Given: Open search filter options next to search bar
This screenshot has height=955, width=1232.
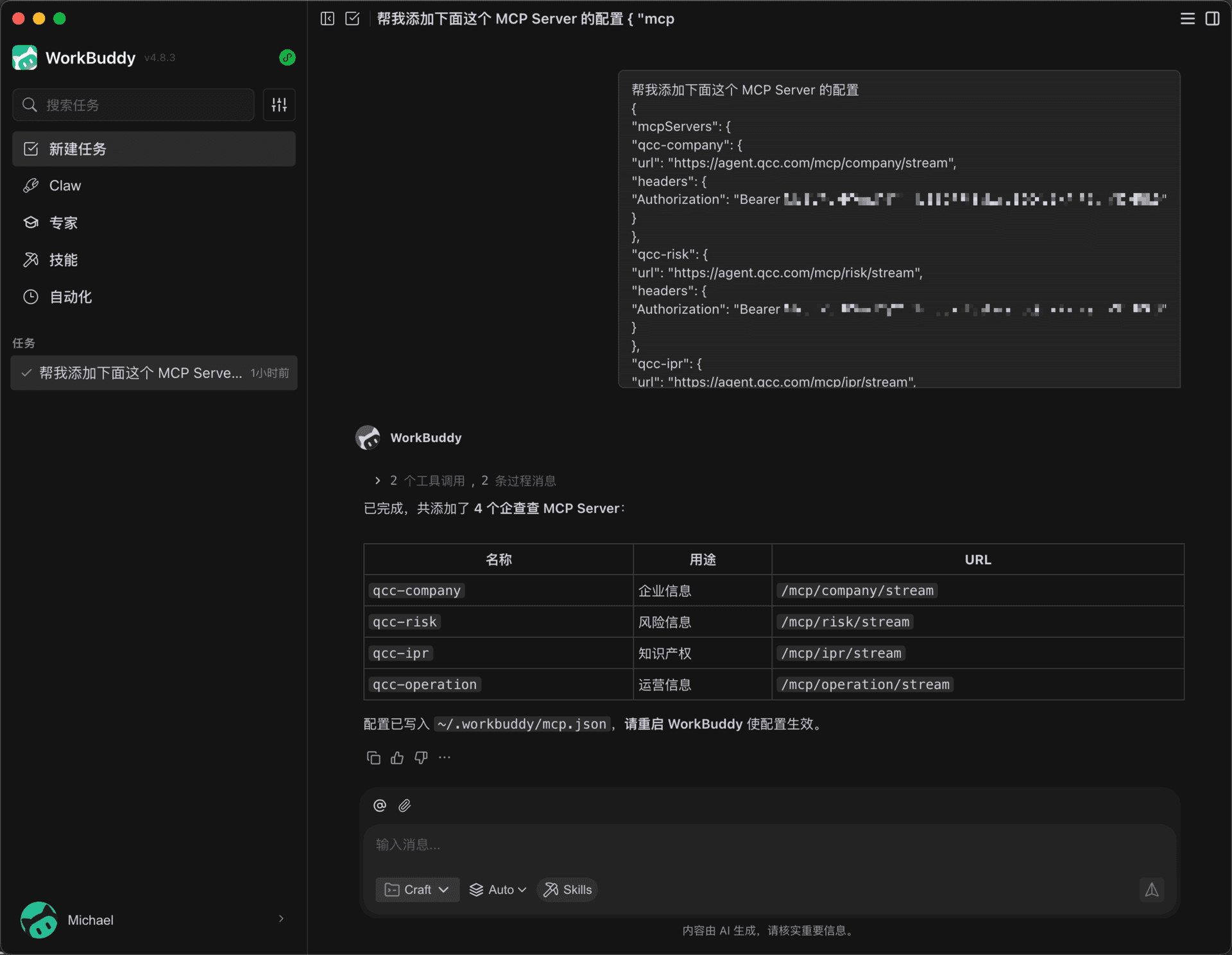Looking at the screenshot, I should pyautogui.click(x=278, y=105).
